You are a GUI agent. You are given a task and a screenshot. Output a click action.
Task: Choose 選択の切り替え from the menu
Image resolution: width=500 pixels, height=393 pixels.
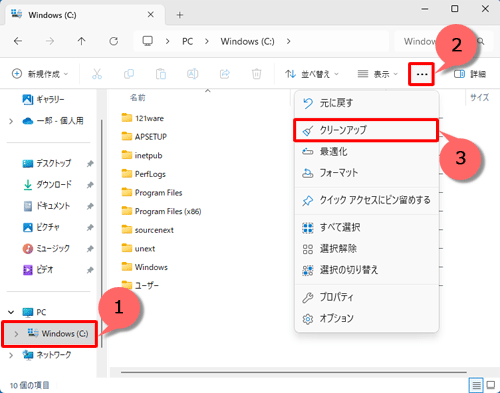(x=367, y=270)
